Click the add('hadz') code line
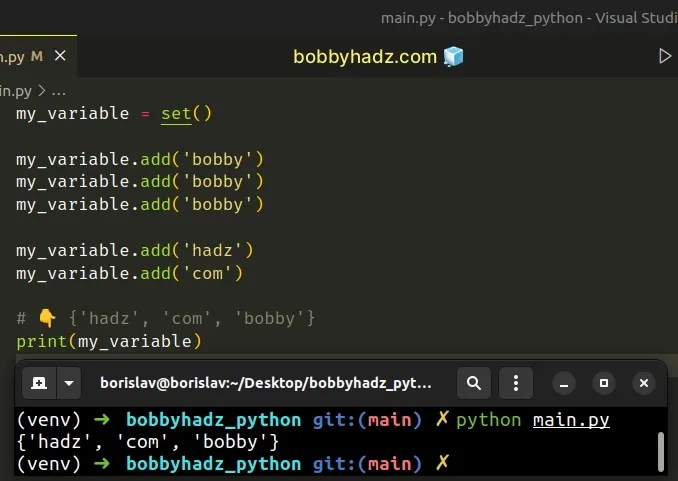The height and width of the screenshot is (481, 678). (134, 251)
